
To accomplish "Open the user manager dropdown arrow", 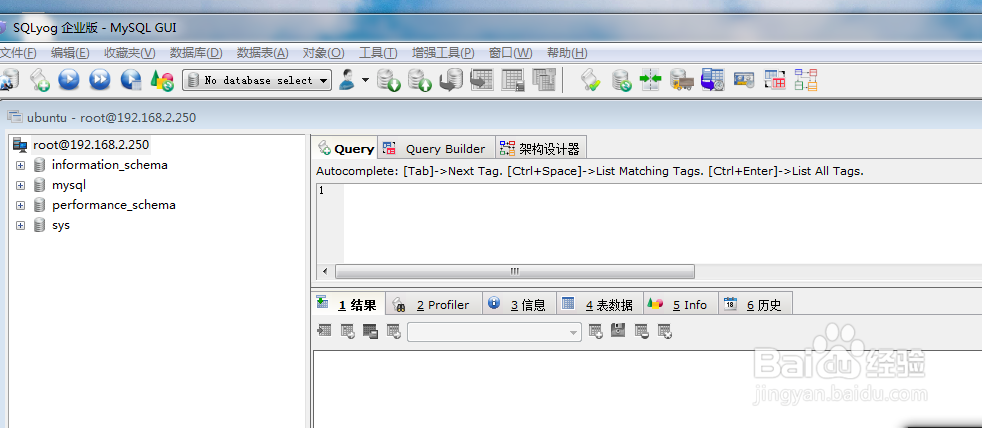I will [365, 80].
